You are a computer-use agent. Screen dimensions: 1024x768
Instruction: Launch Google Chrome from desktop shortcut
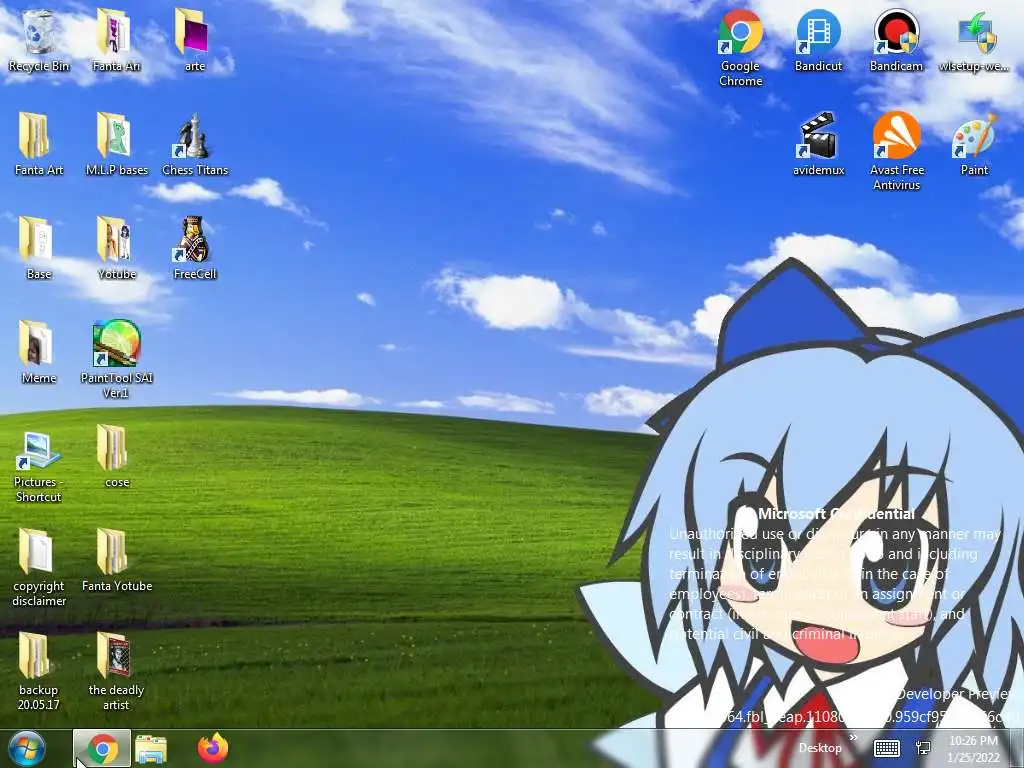click(740, 48)
